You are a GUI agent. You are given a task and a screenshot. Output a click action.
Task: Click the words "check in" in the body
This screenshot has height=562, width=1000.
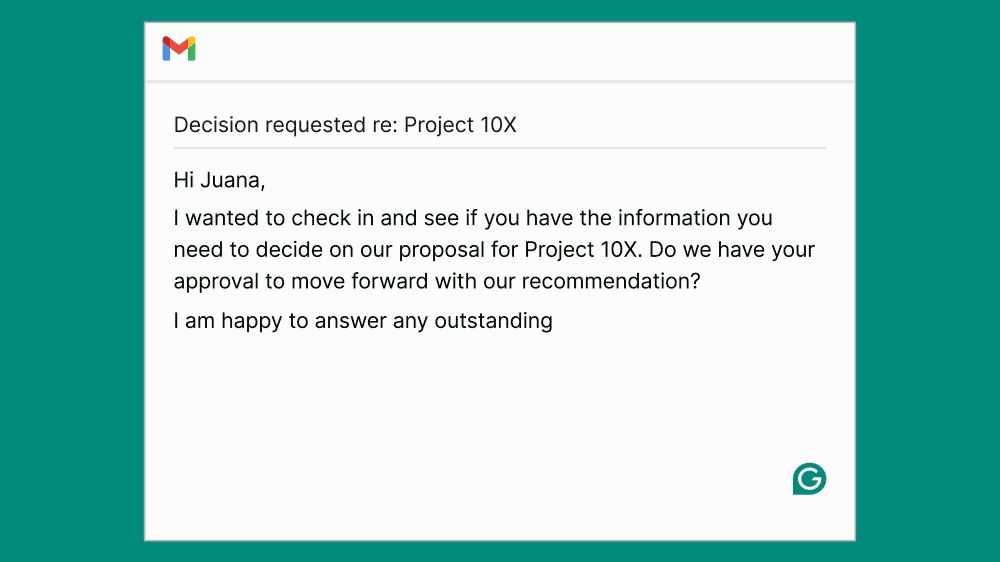332,218
